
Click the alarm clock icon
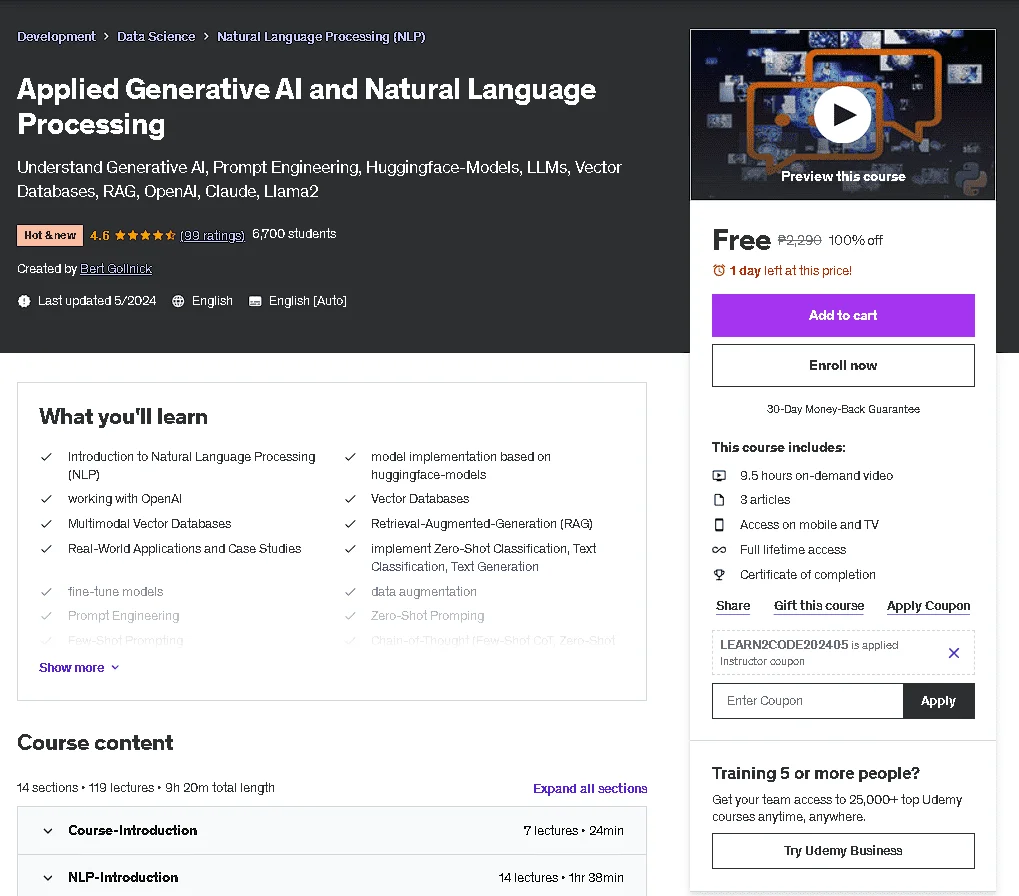point(719,270)
